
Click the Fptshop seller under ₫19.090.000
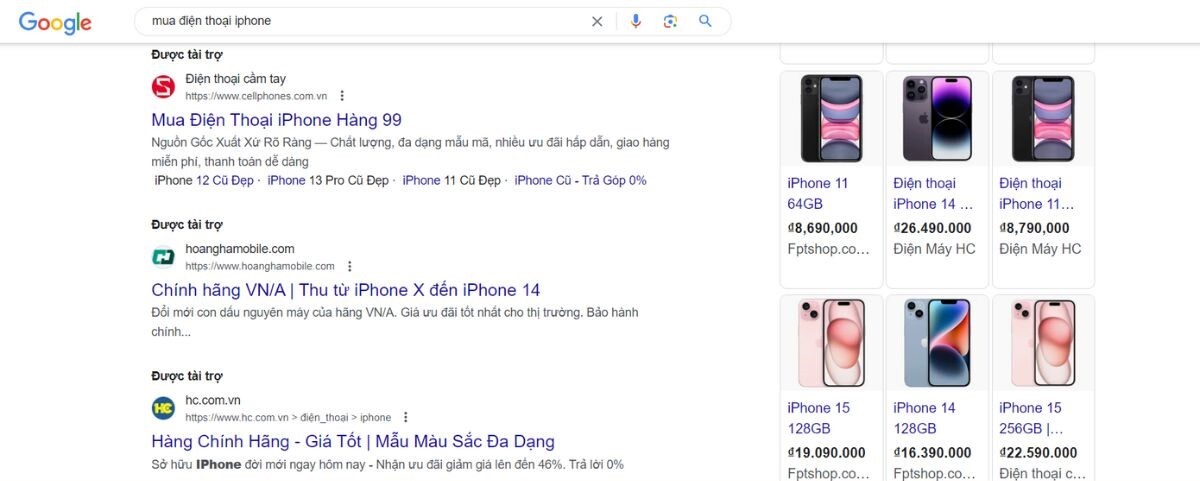tap(829, 473)
